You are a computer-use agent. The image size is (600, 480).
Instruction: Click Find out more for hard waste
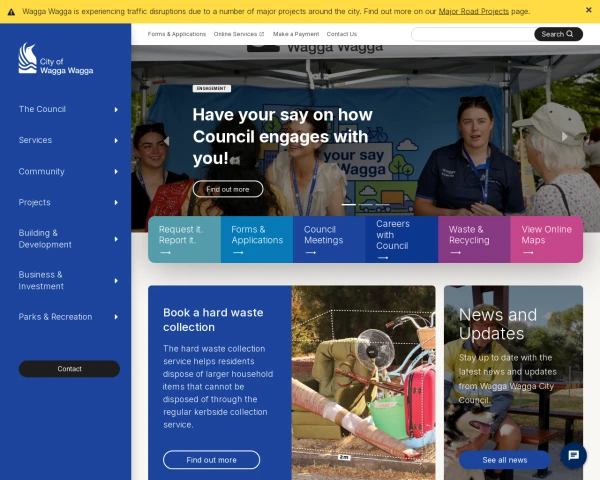click(x=212, y=460)
